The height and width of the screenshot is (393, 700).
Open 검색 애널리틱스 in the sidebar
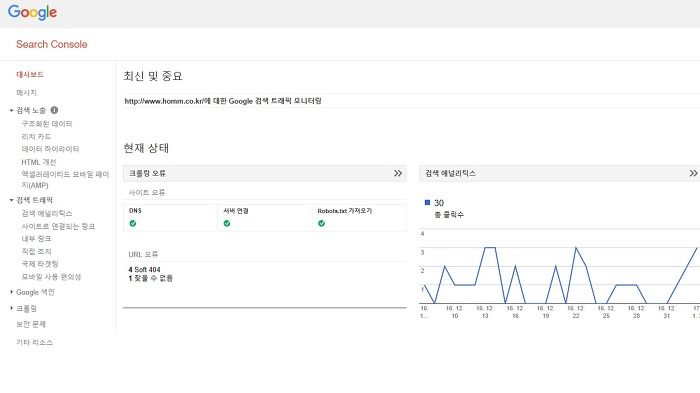tap(47, 213)
